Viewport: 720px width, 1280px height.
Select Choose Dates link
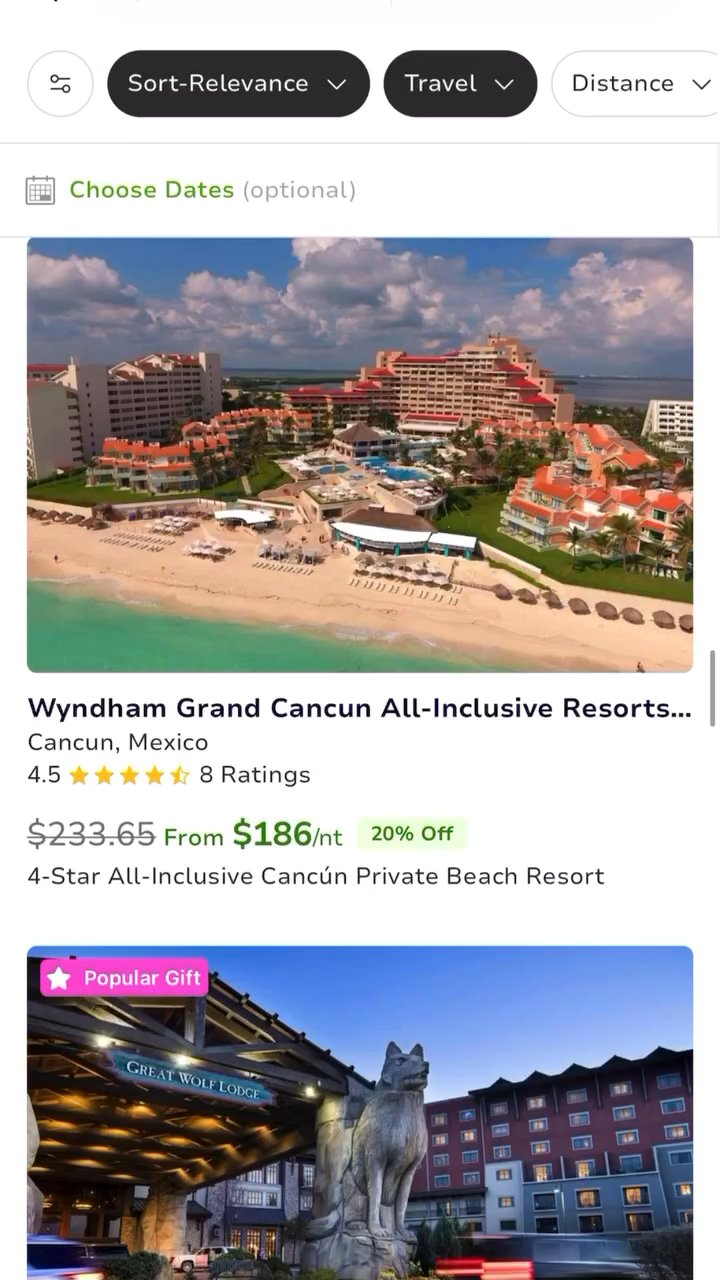[x=152, y=190]
